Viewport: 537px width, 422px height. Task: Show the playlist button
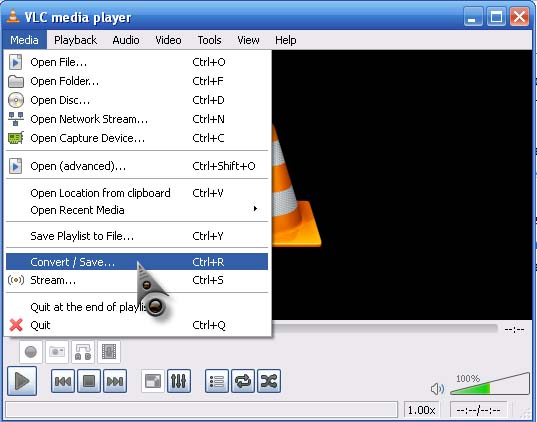[217, 381]
